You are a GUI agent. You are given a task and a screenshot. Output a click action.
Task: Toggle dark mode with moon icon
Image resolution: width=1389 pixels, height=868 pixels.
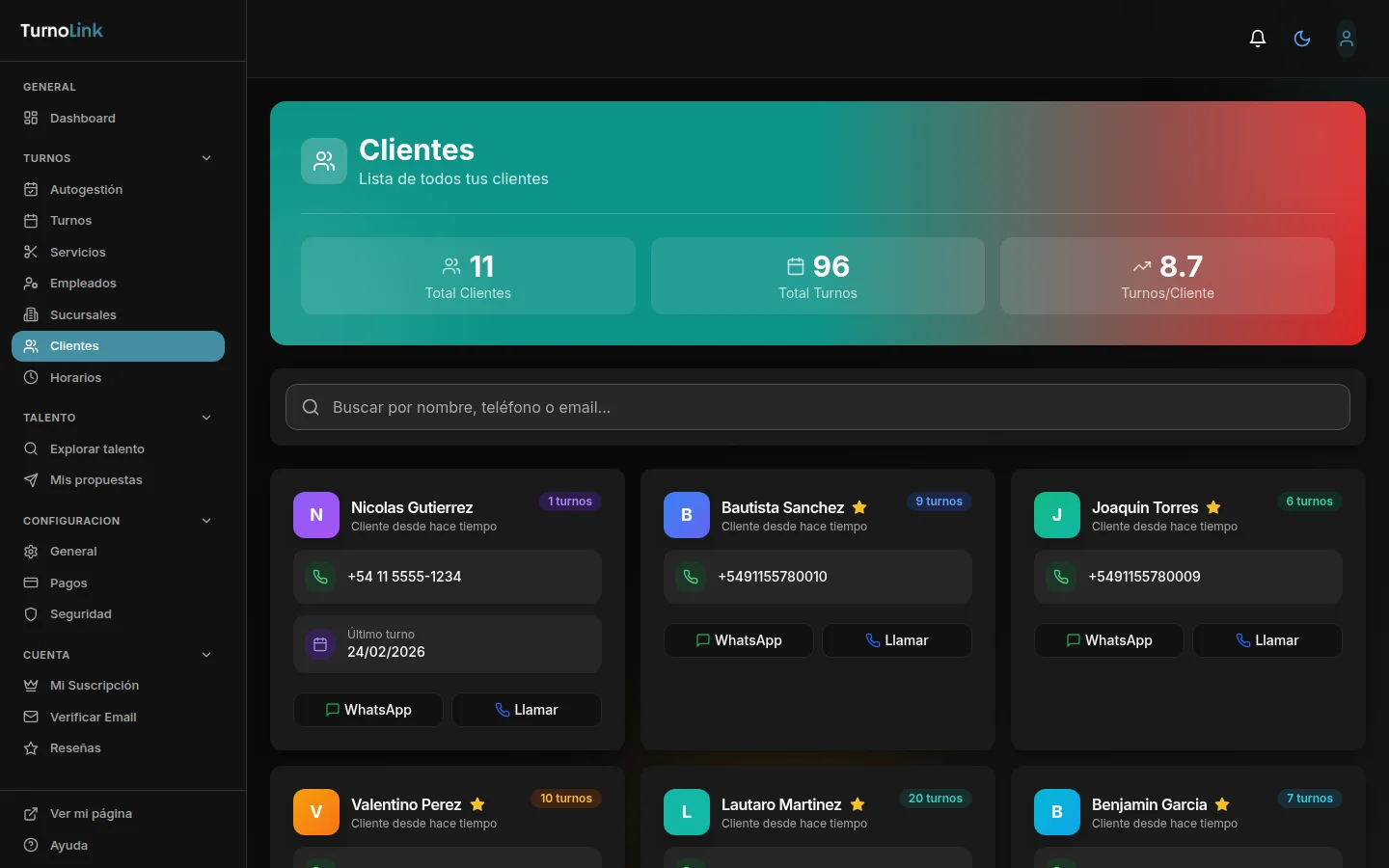pos(1302,39)
